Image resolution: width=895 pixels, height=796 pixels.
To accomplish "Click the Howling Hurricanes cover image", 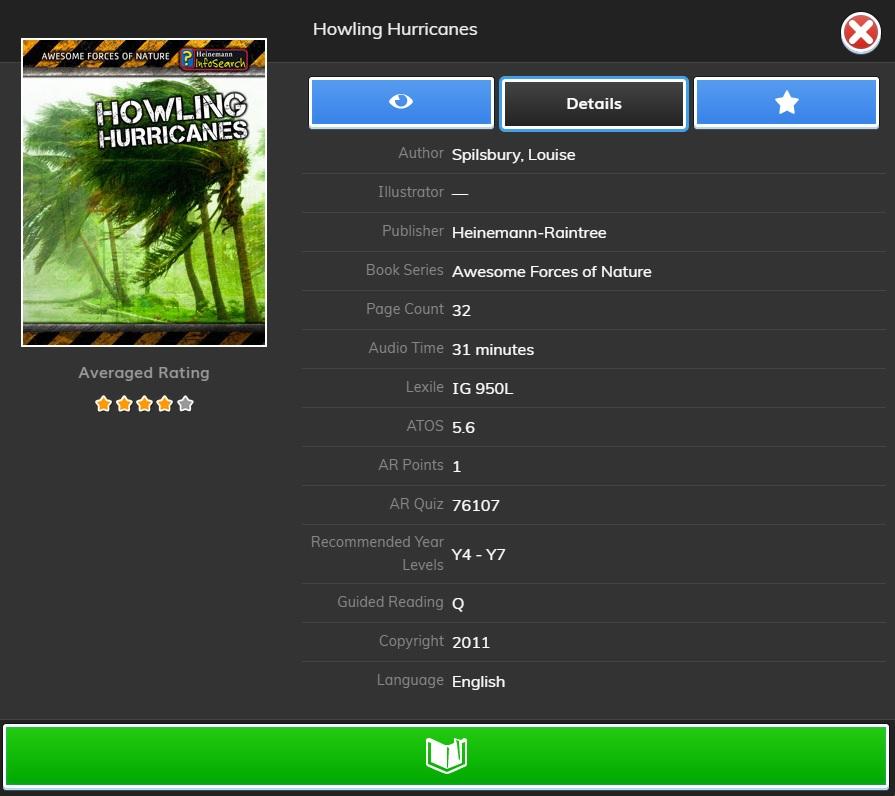I will coord(144,193).
